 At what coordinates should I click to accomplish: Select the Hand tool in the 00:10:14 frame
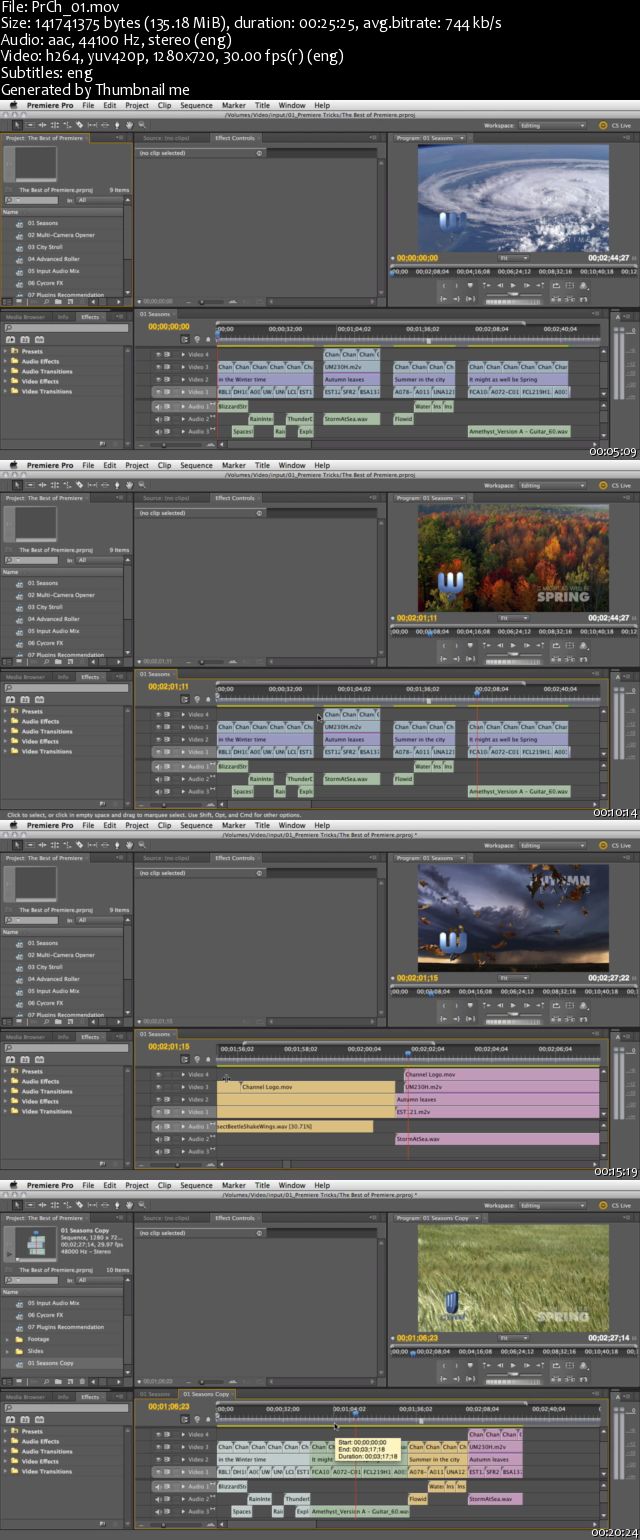coord(129,484)
